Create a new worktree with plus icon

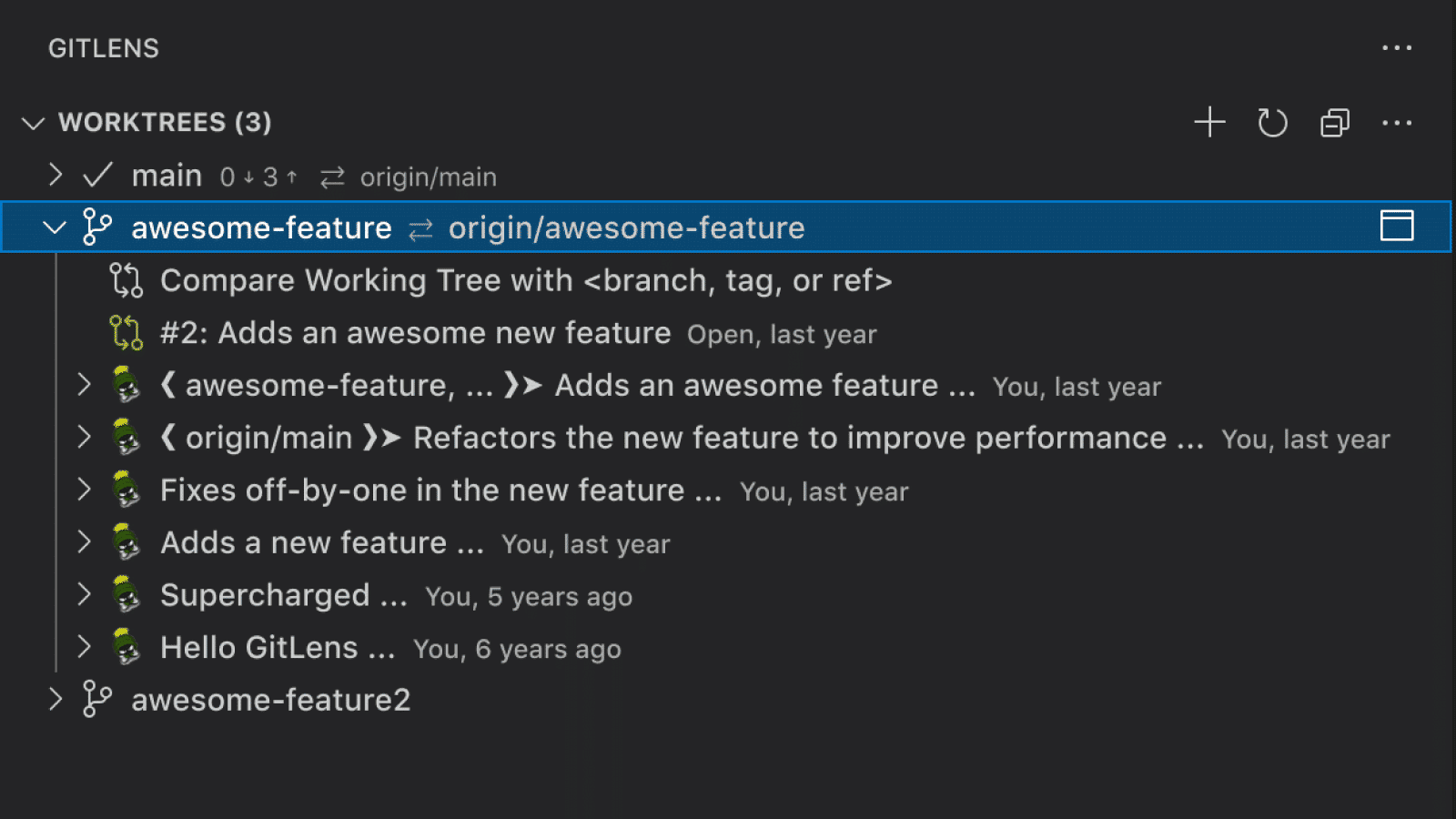click(1209, 122)
